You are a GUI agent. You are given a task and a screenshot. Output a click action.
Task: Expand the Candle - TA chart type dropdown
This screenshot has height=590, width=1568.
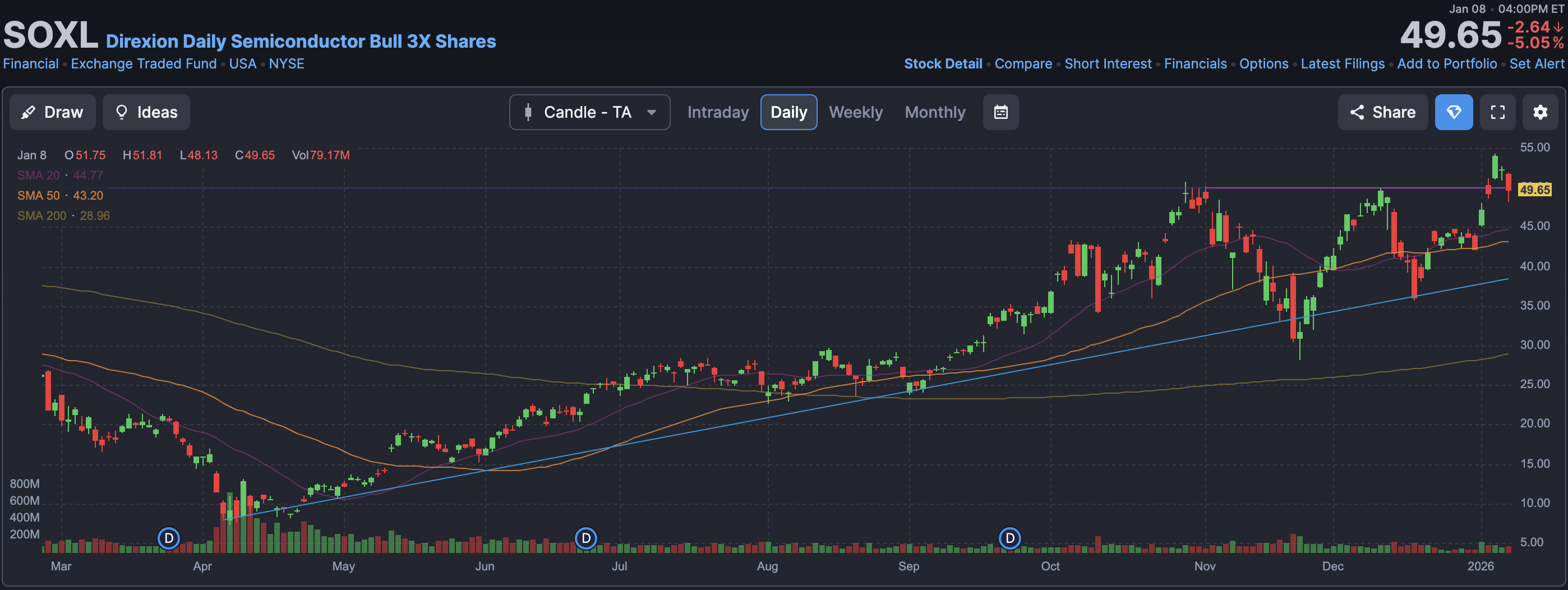[x=589, y=112]
